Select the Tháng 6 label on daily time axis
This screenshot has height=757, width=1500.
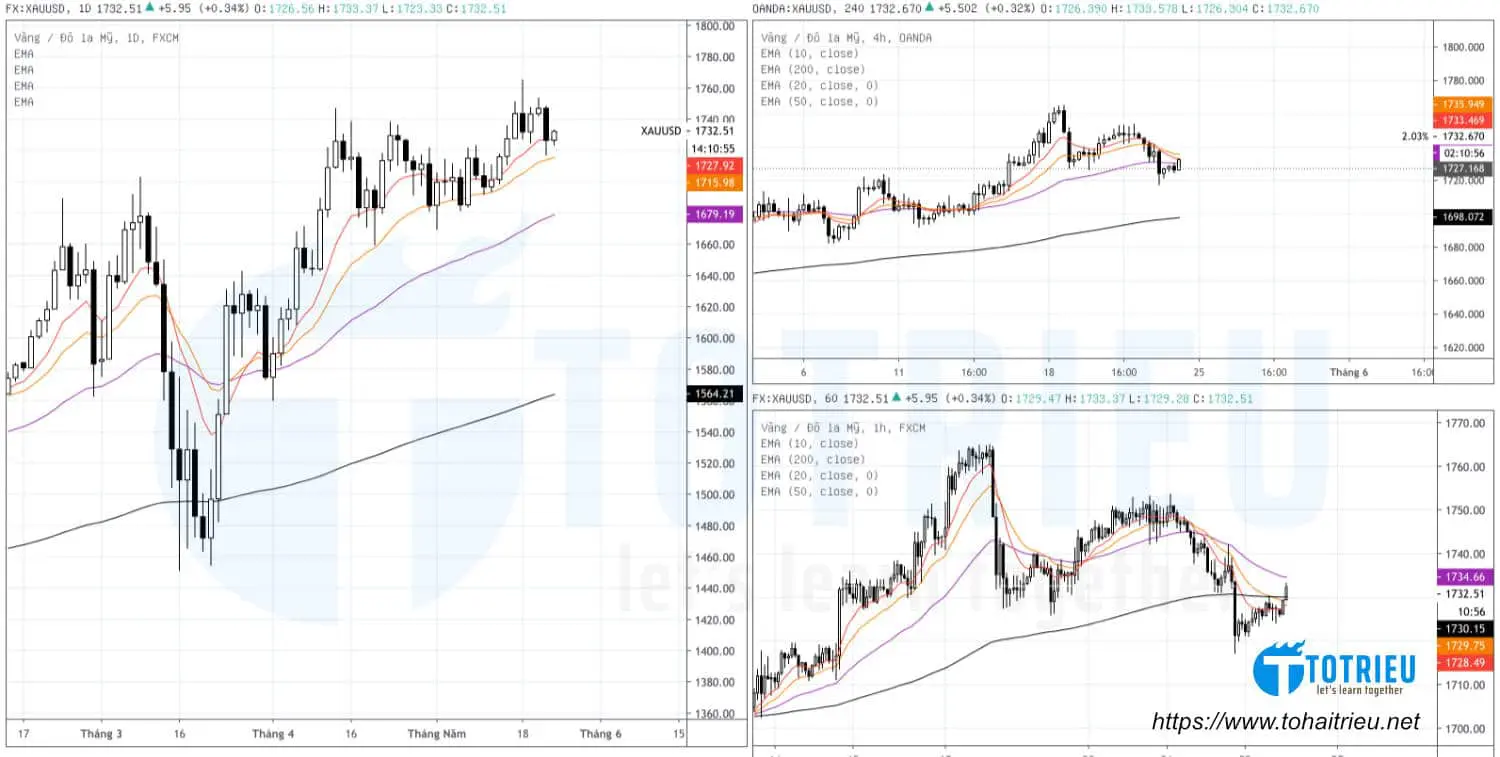pyautogui.click(x=601, y=732)
